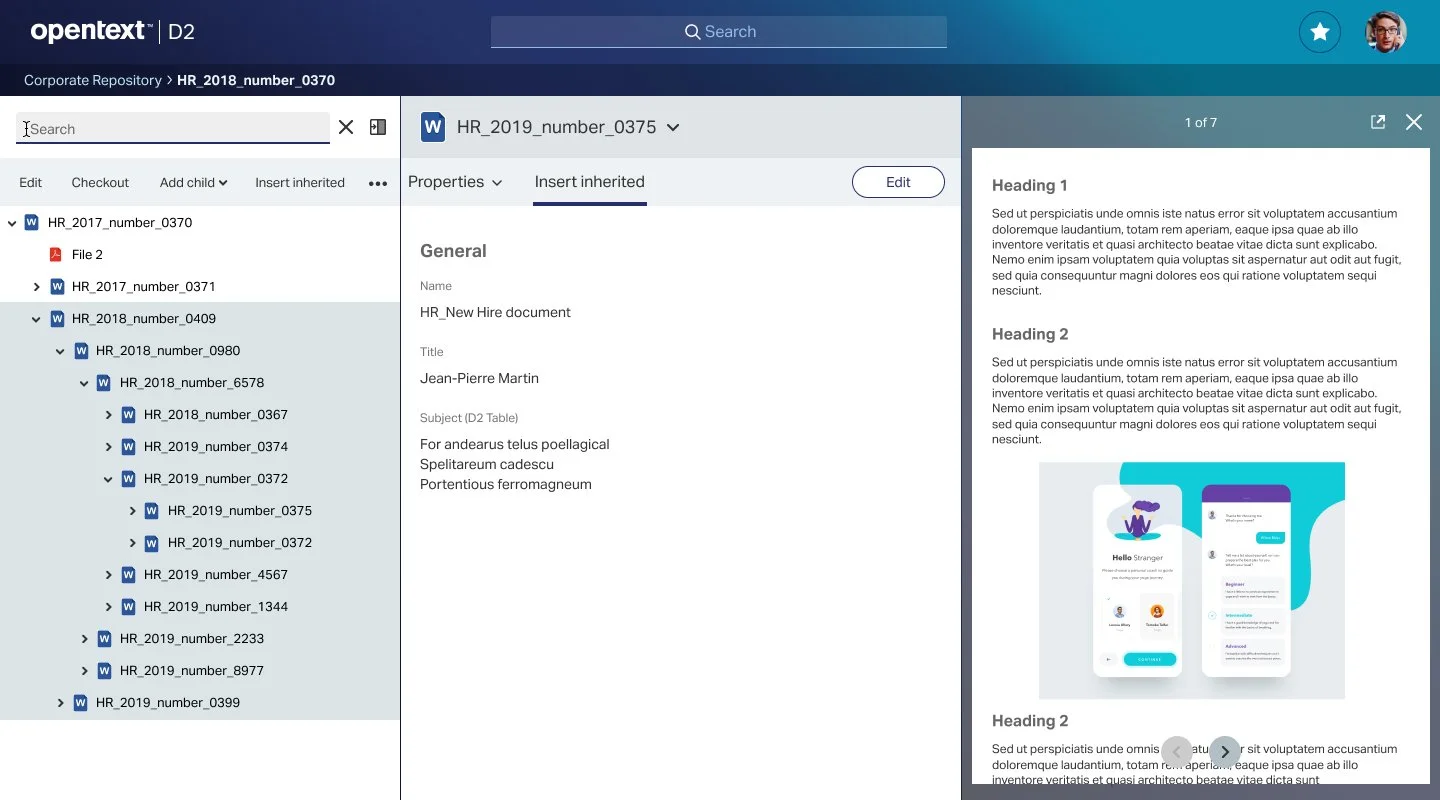Toggle the side panel layout icon
The height and width of the screenshot is (800, 1440).
click(x=378, y=127)
